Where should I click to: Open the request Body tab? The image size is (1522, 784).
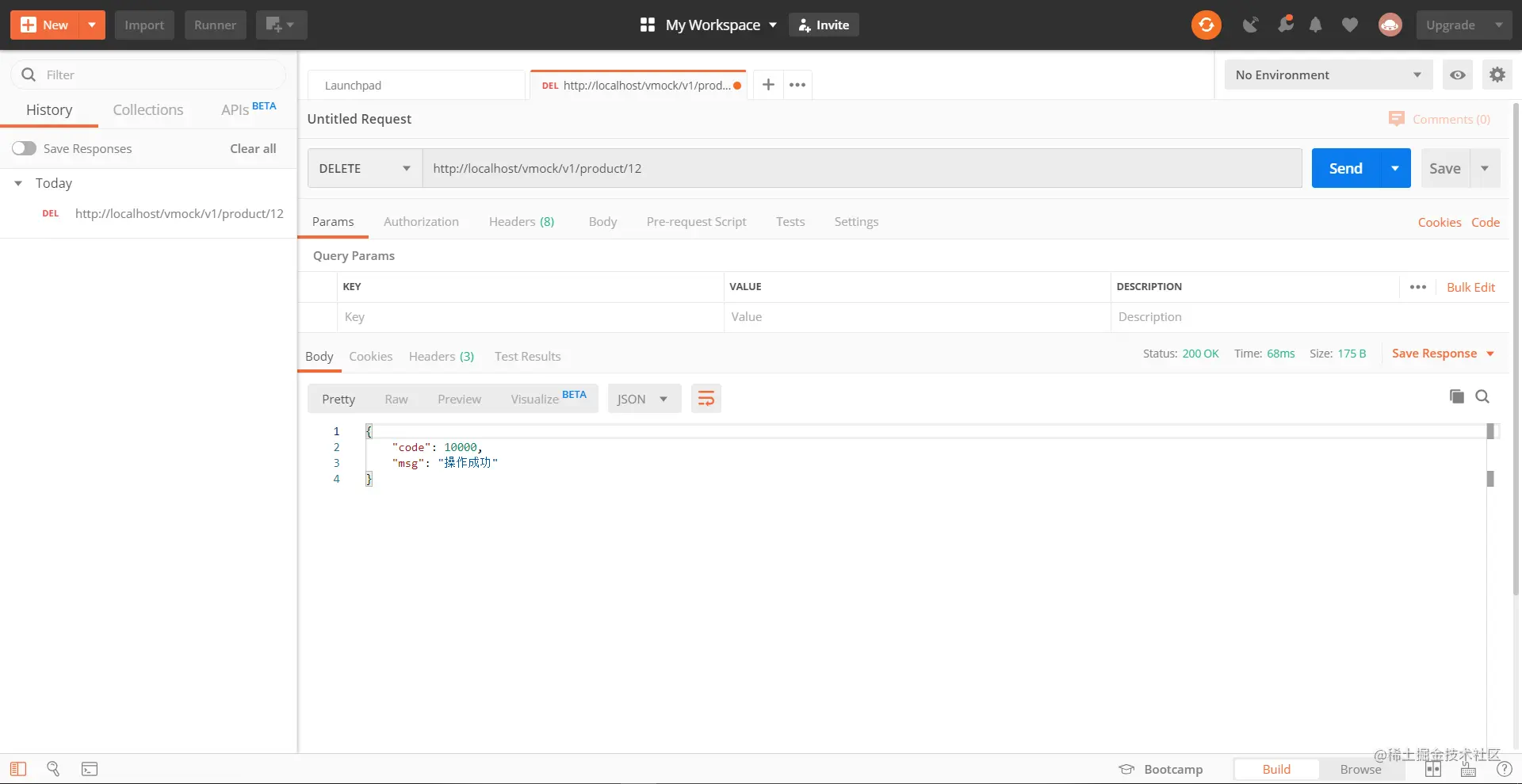[x=602, y=222]
